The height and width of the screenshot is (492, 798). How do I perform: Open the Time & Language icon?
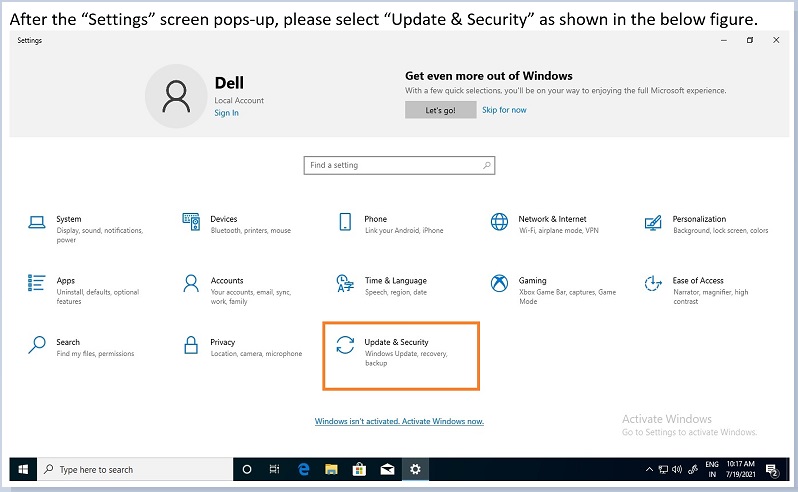coord(345,283)
